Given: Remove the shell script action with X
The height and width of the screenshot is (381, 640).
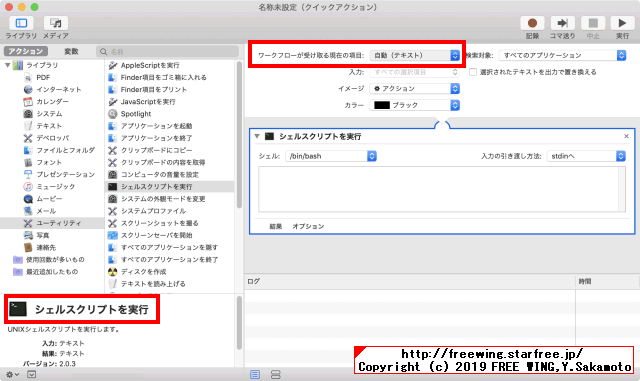Looking at the screenshot, I should (x=627, y=136).
